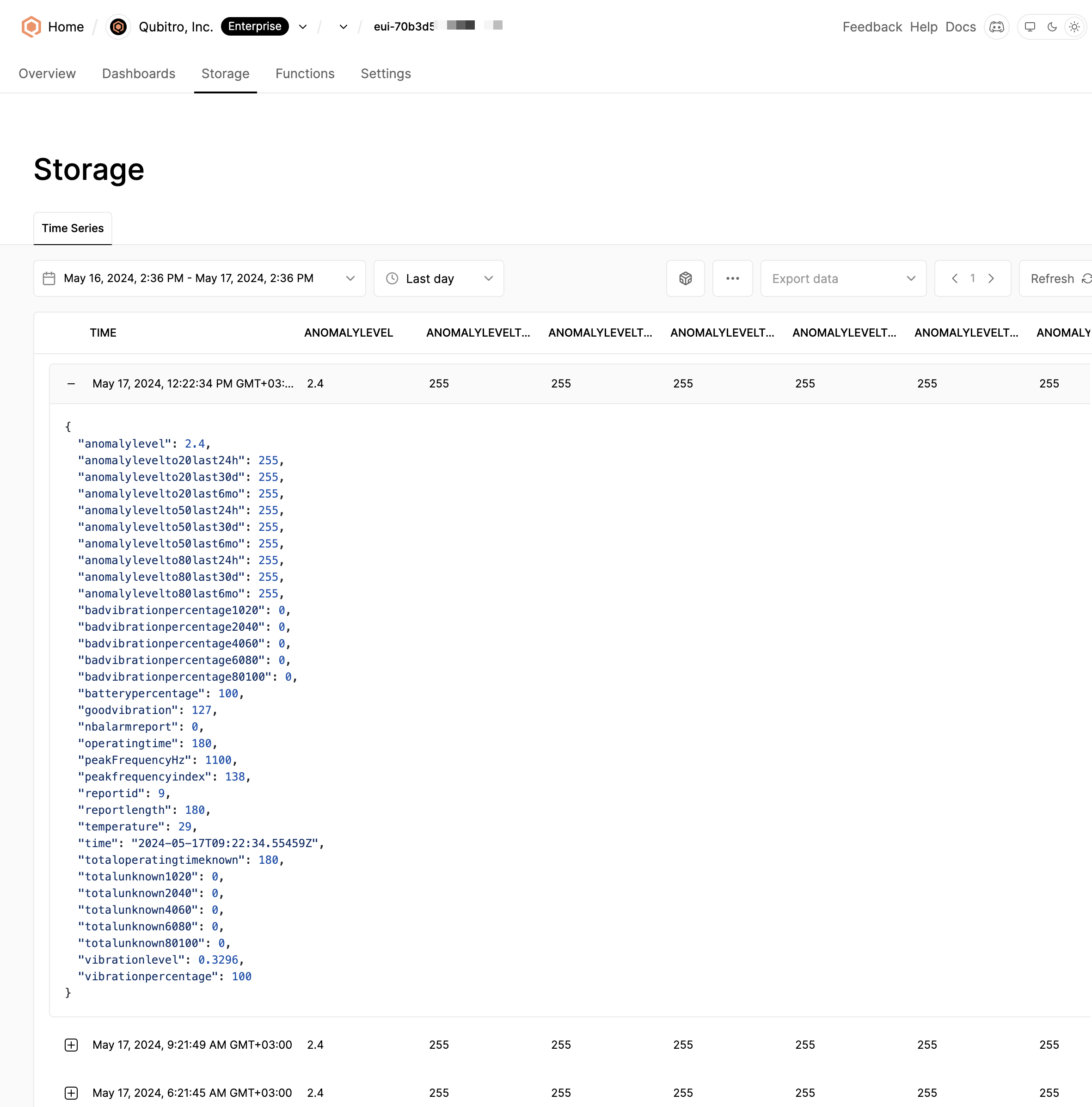Switch to dark mode moon icon
Screen dimensions: 1092x1107
coord(1052,26)
